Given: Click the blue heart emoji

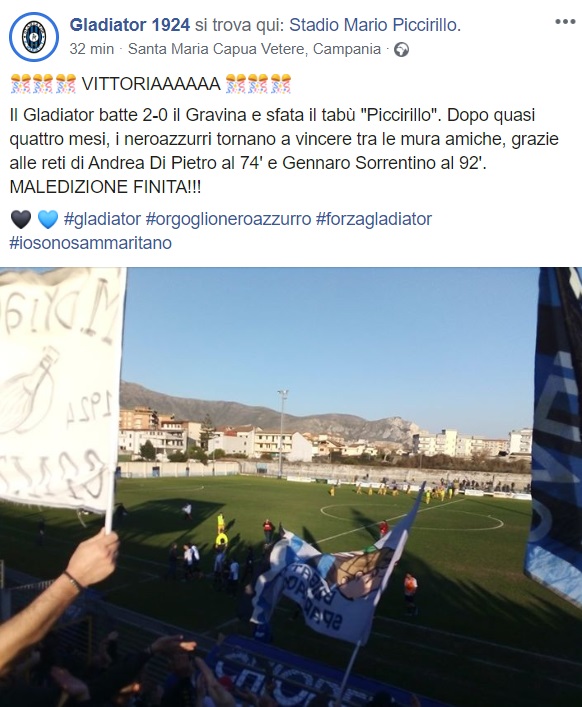Looking at the screenshot, I should [48, 220].
